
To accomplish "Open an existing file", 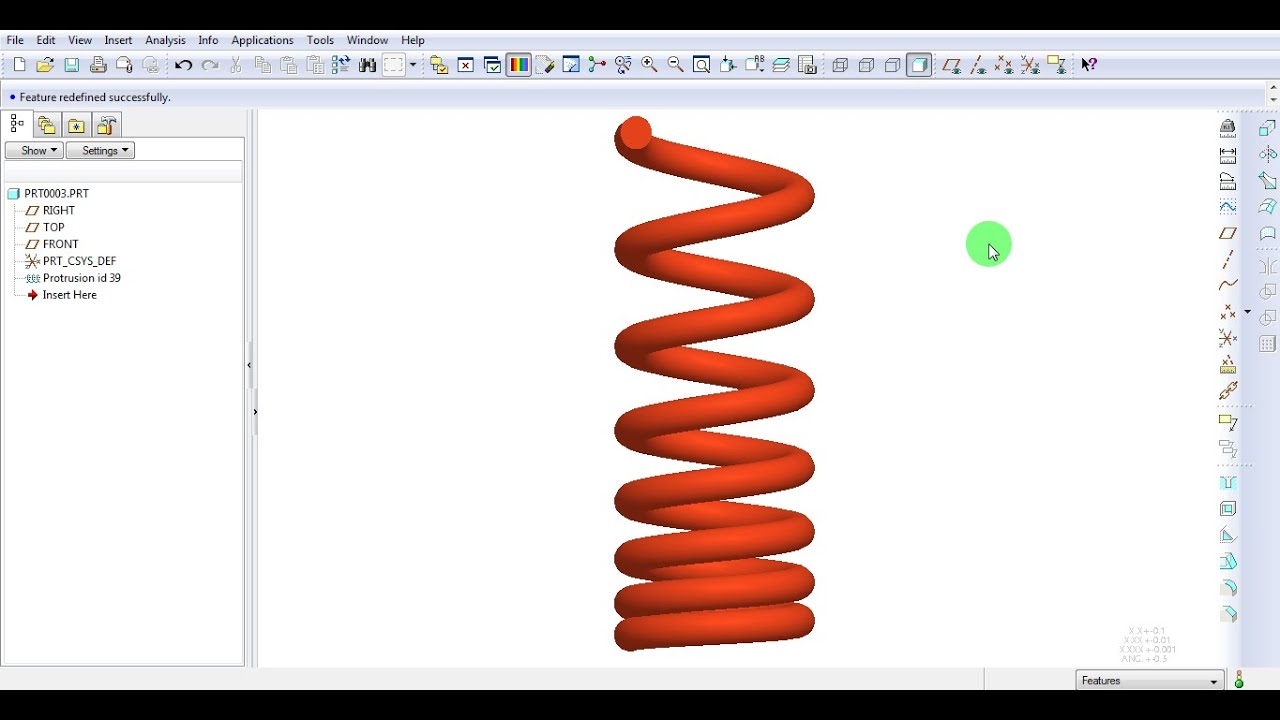I will 45,65.
